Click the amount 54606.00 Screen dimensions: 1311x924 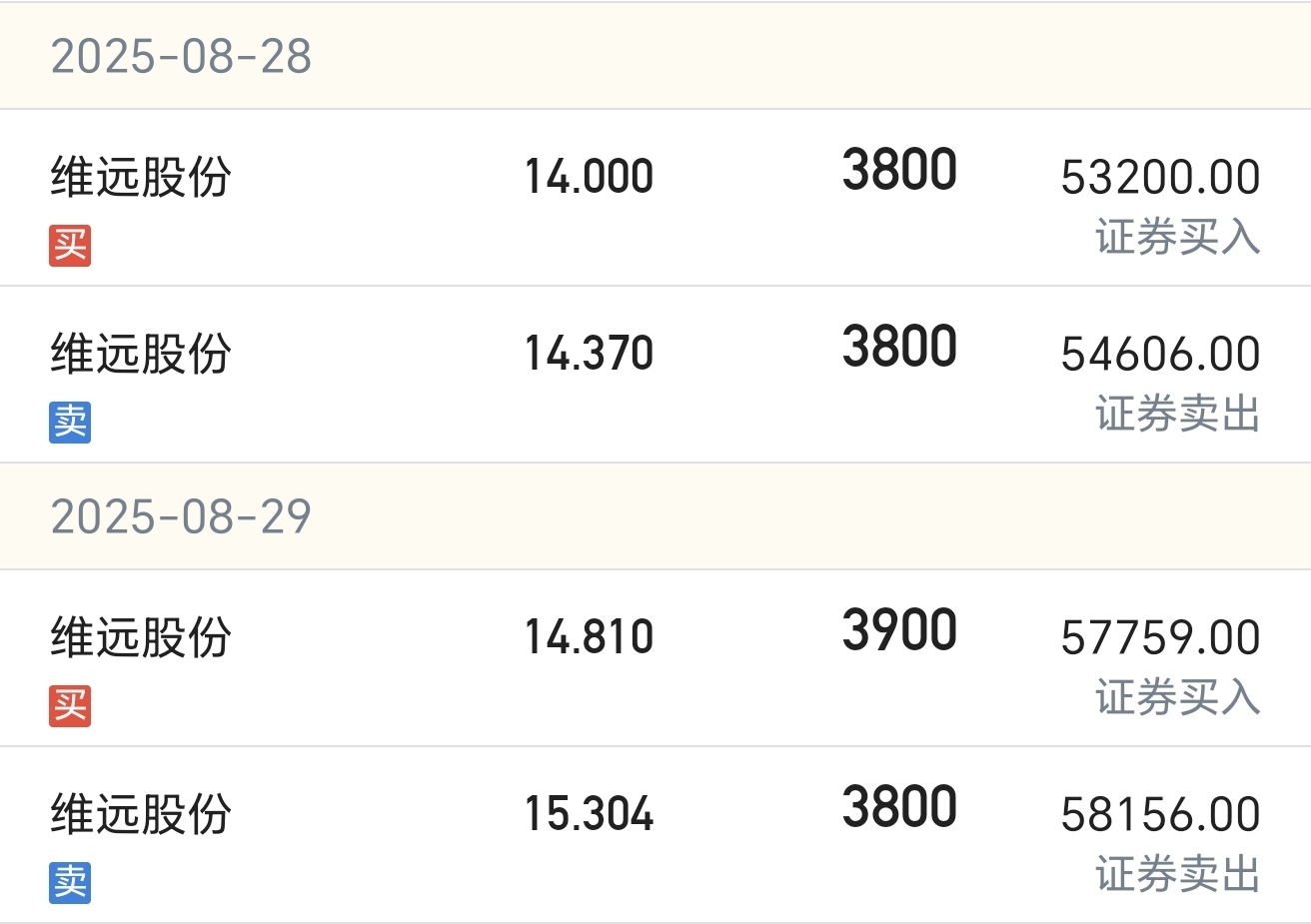tap(1160, 355)
